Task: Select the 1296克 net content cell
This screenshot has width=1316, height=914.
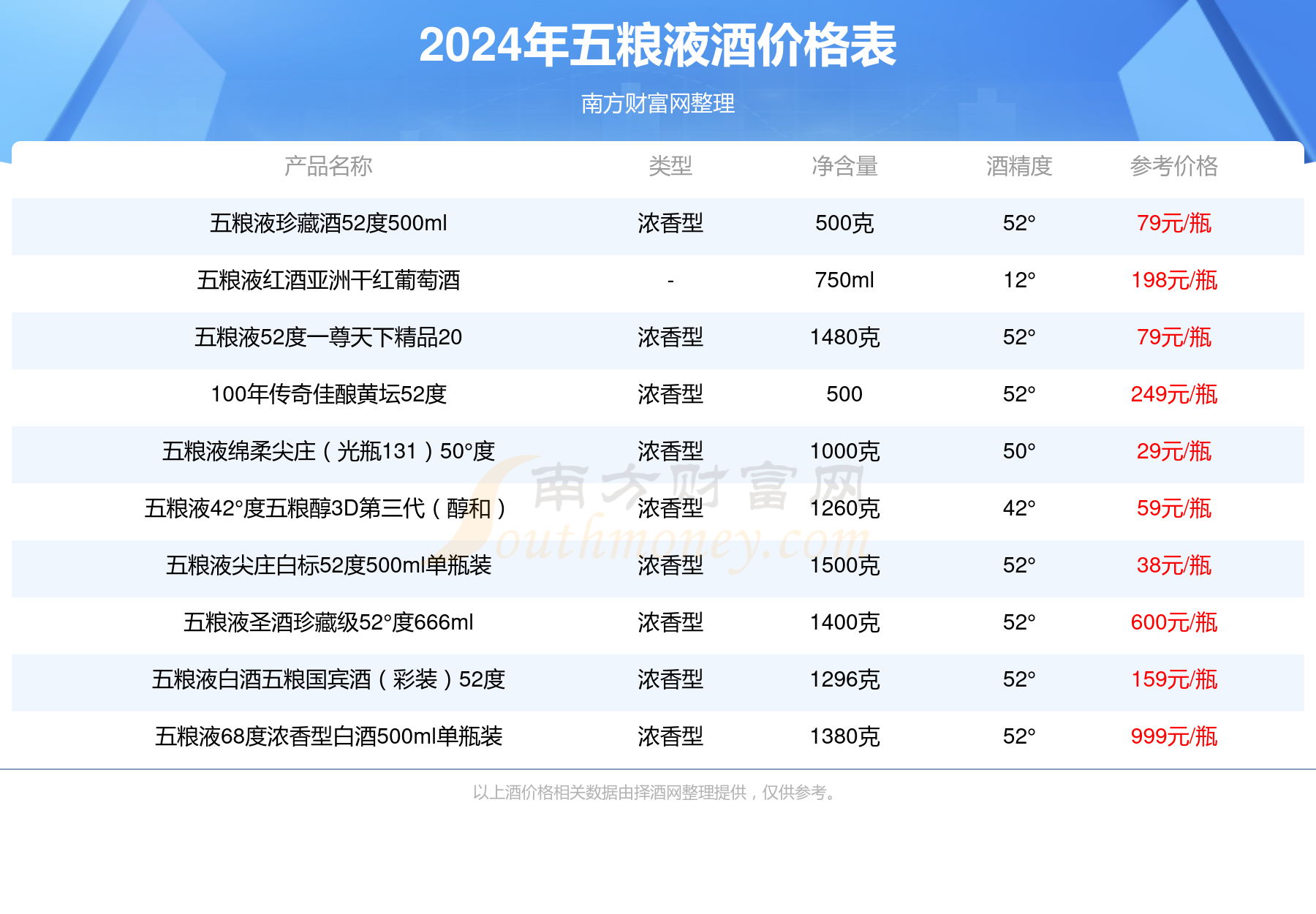Action: (x=844, y=679)
